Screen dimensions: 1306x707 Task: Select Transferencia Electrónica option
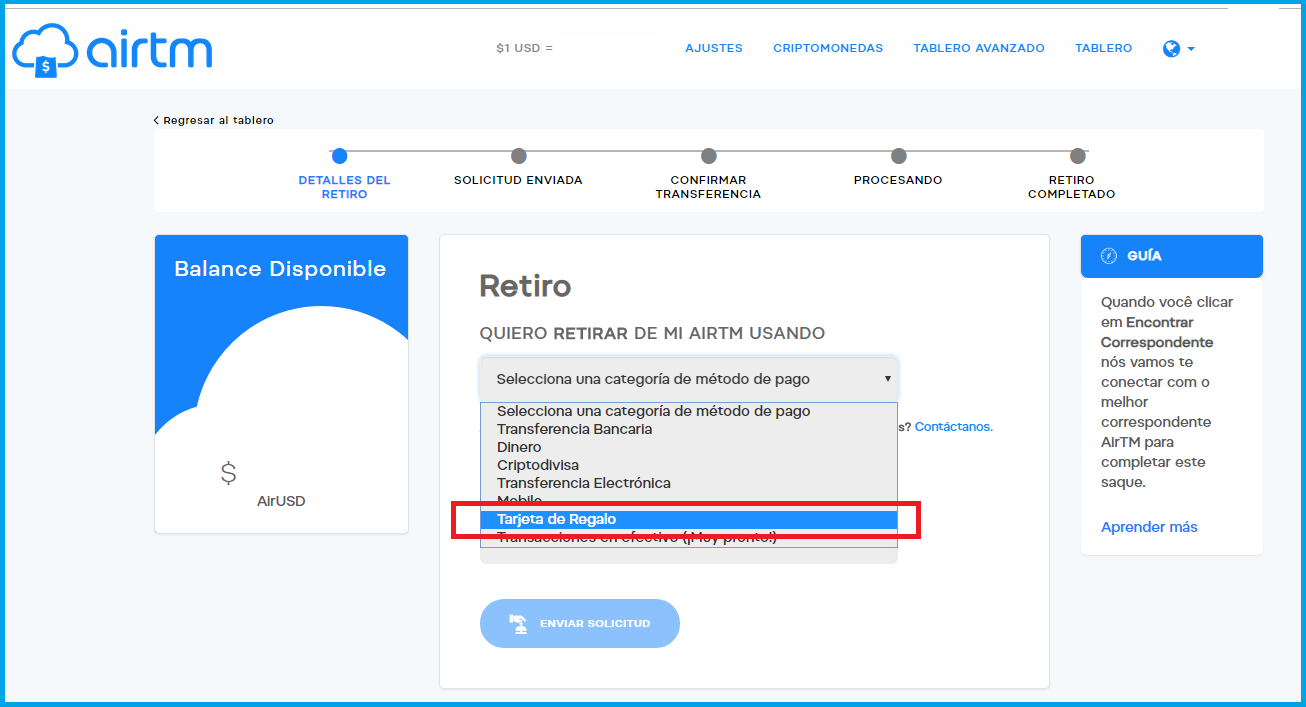689,483
